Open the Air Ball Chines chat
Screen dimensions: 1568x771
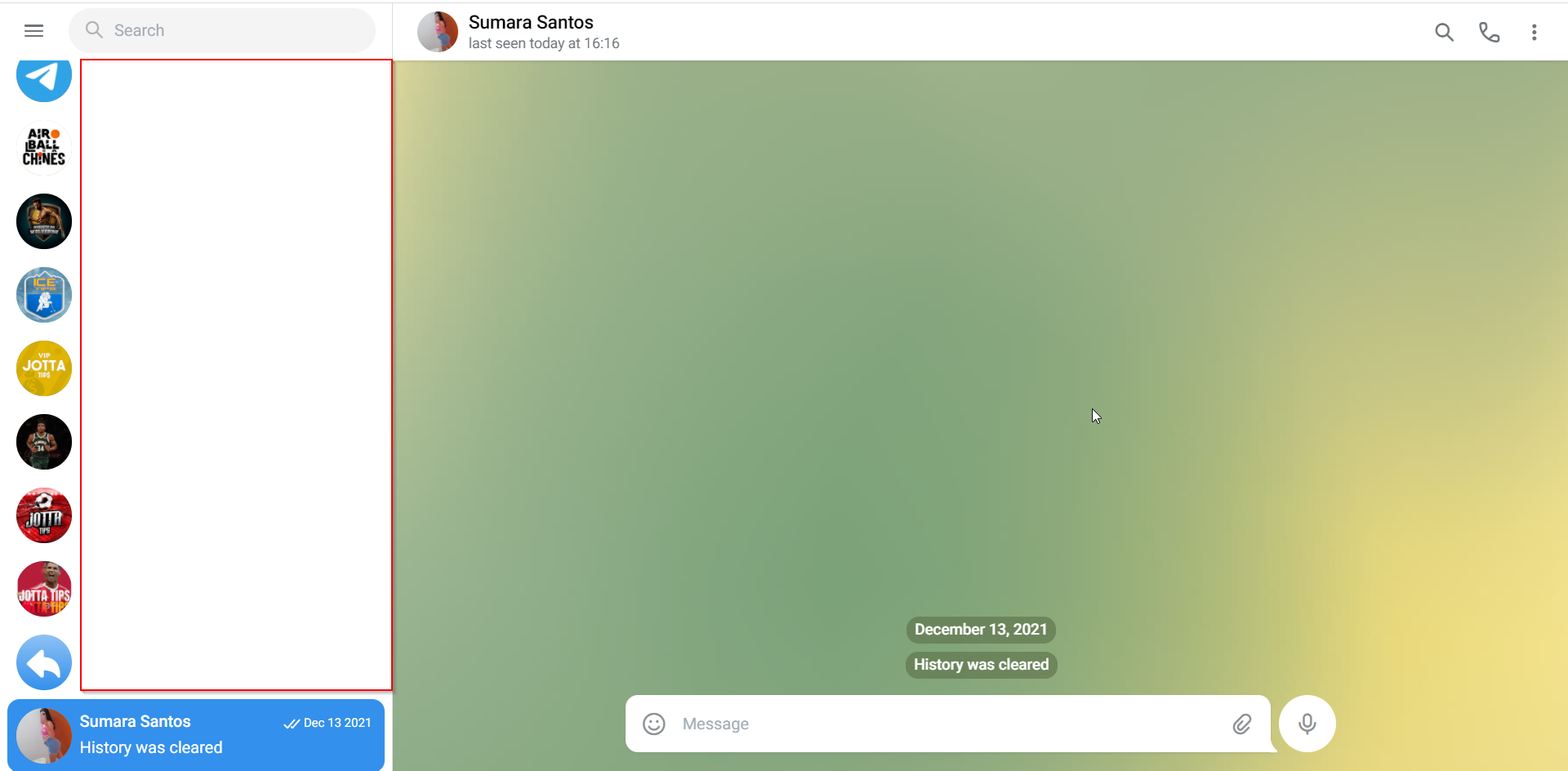(44, 148)
